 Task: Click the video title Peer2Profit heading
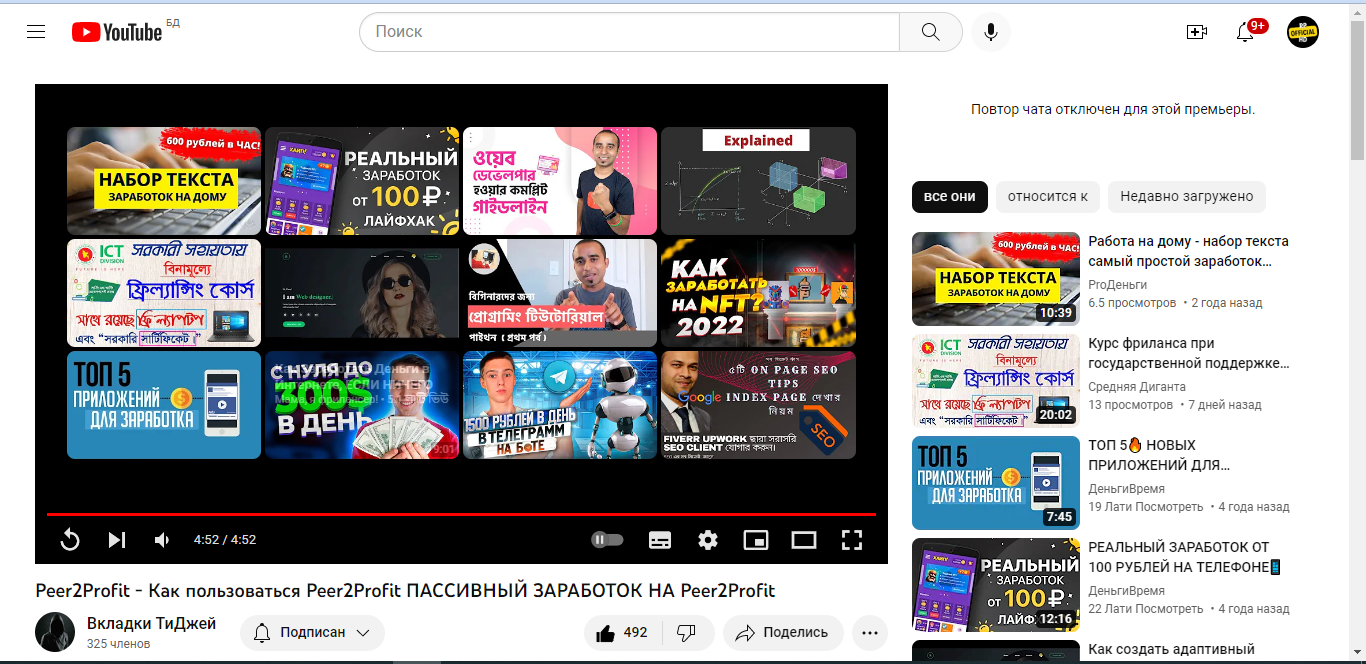pyautogui.click(x=405, y=591)
